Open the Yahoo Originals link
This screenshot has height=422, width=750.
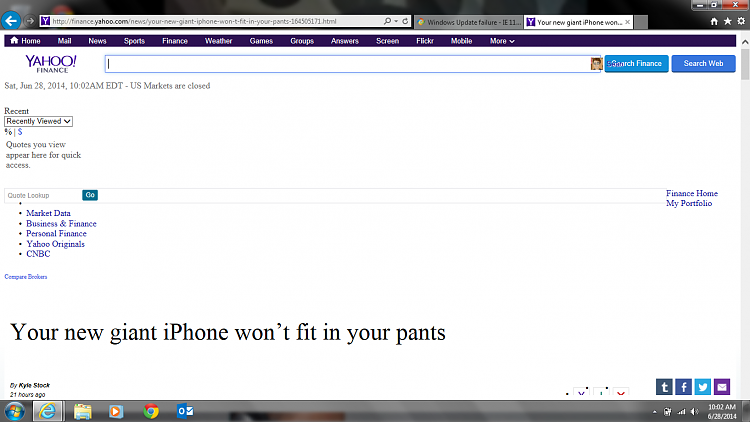[x=55, y=244]
